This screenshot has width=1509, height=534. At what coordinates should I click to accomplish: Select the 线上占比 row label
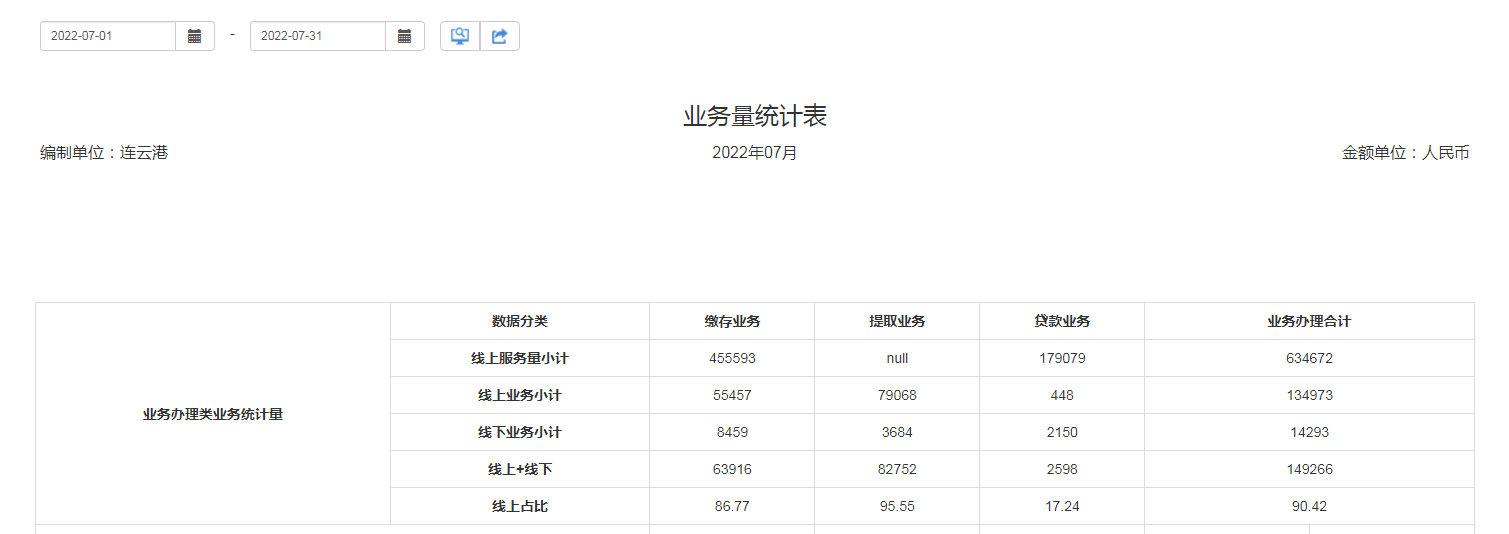(520, 506)
